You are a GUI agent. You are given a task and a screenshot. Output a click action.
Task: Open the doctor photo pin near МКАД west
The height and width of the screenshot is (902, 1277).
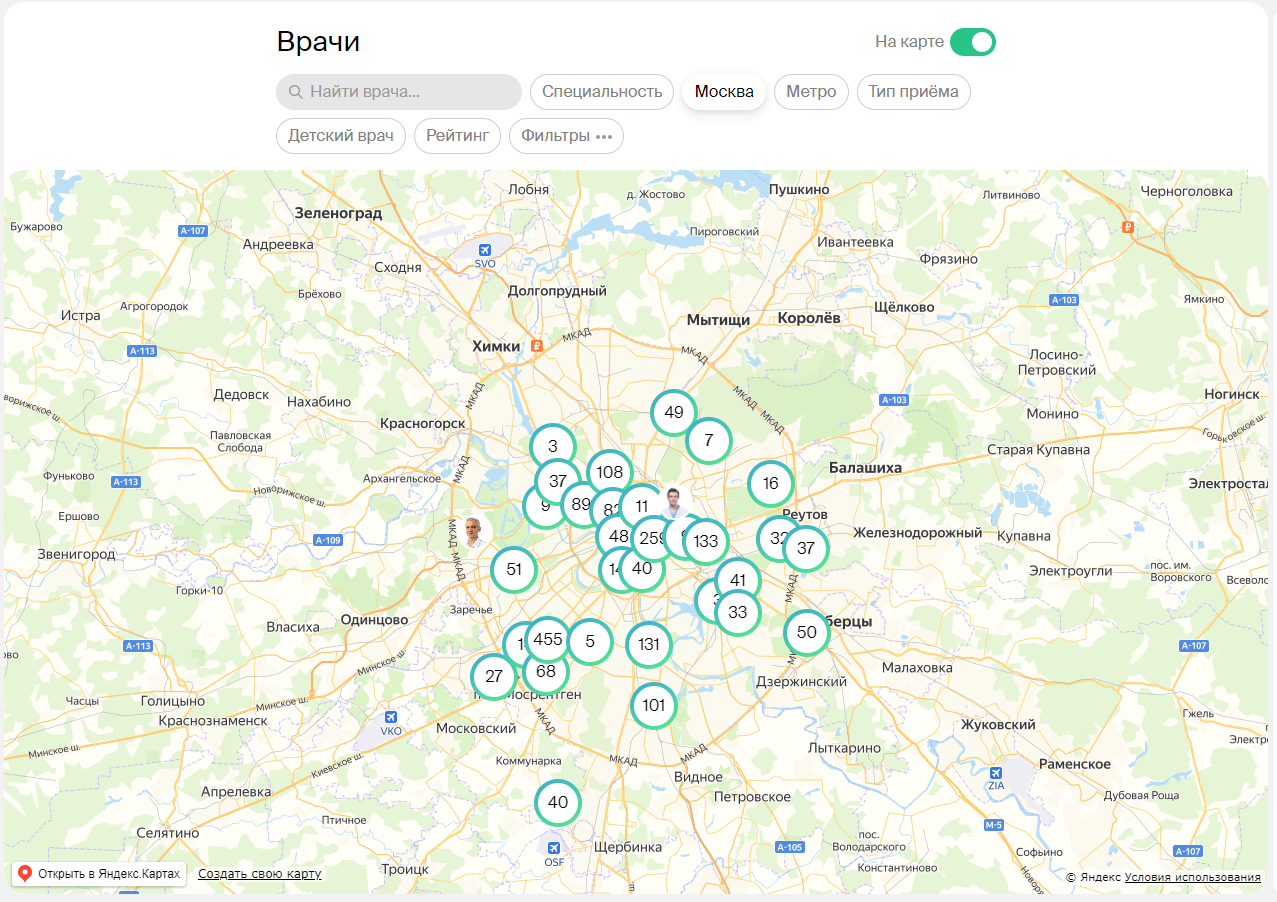474,532
